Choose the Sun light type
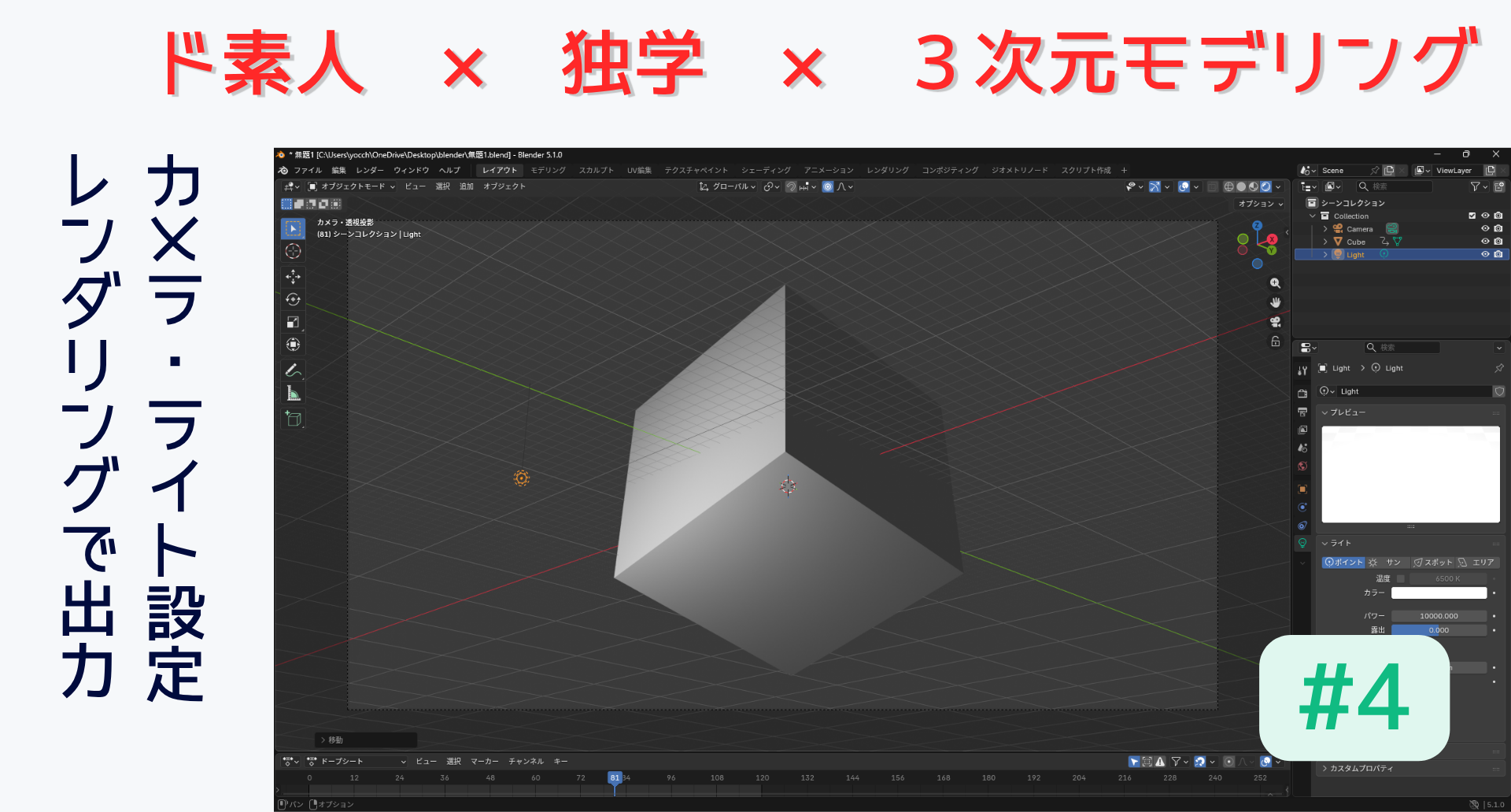 pos(1387,563)
